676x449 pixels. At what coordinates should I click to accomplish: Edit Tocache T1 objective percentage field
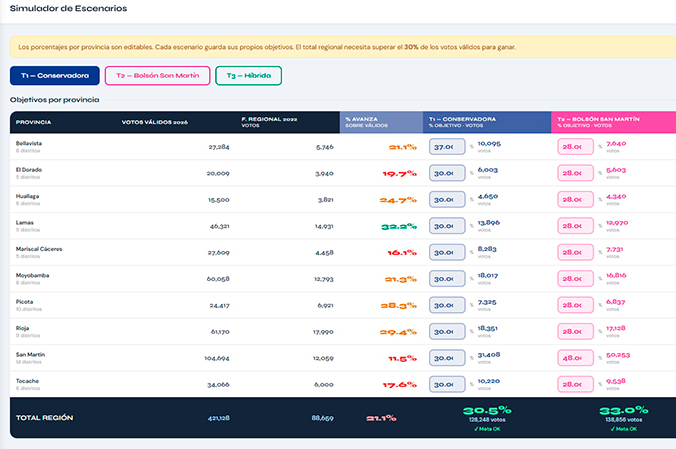[447, 384]
